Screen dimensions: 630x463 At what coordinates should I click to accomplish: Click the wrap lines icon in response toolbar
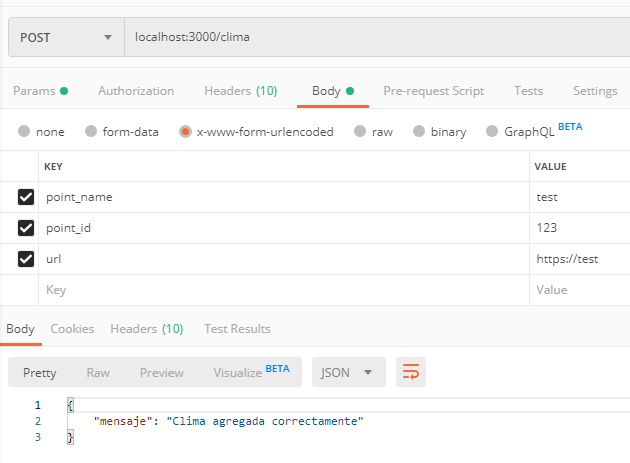pyautogui.click(x=410, y=372)
